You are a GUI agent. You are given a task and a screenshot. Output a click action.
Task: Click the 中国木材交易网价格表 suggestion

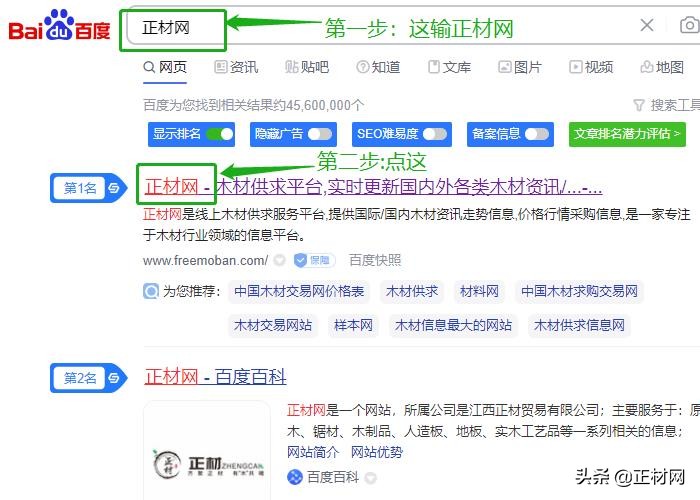click(299, 292)
